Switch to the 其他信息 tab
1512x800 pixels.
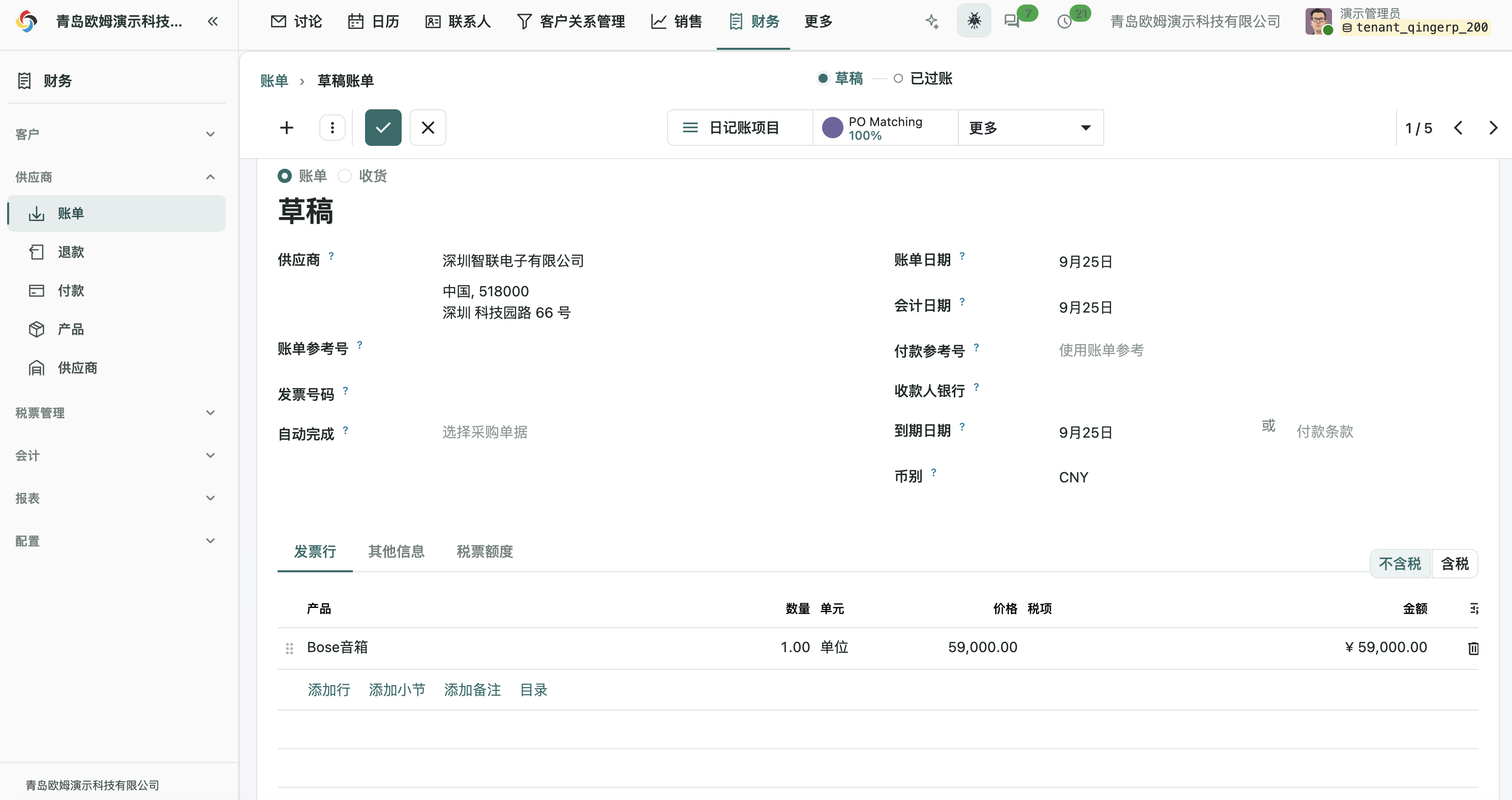pos(396,551)
